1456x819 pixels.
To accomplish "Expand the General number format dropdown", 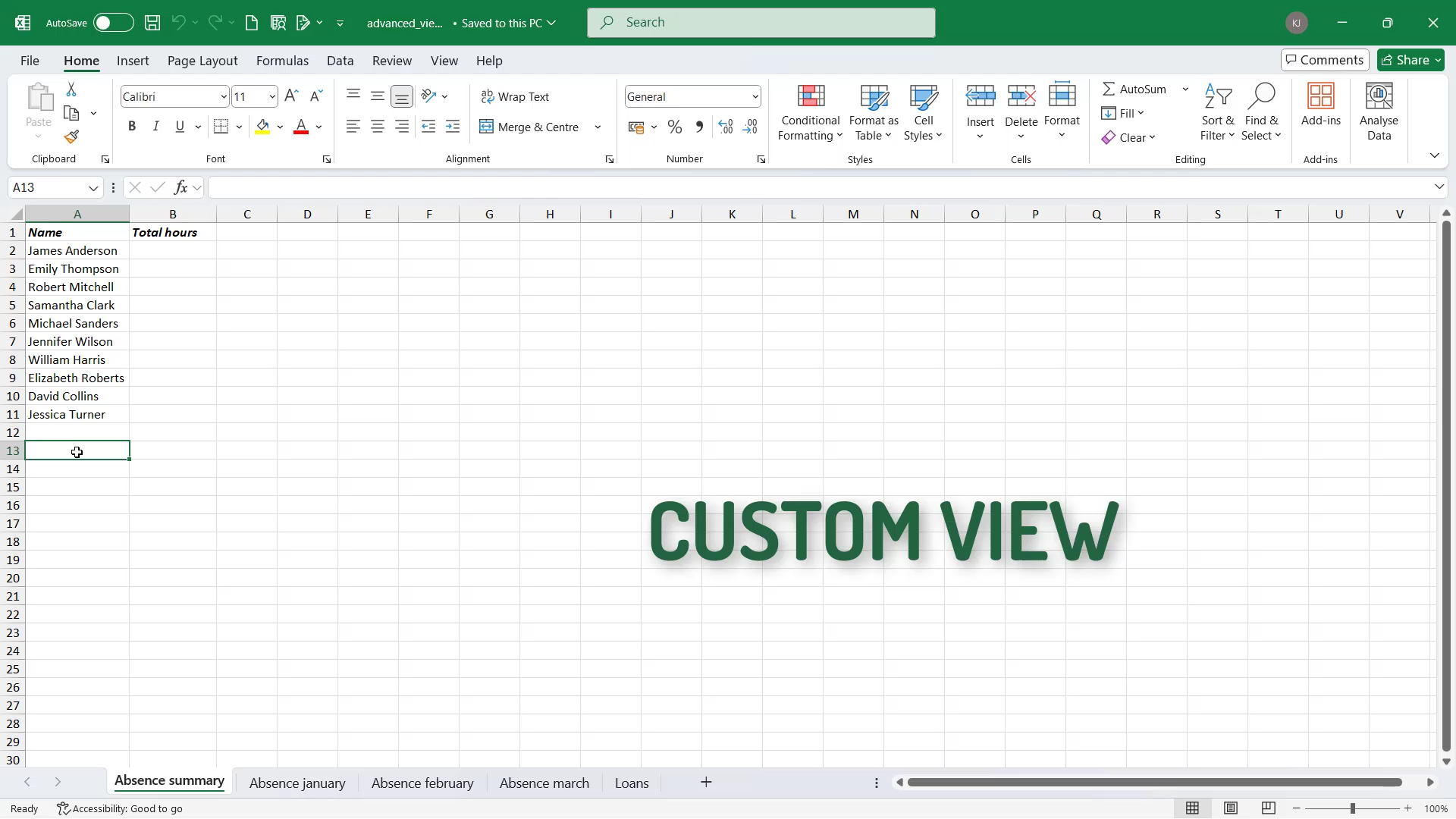I will (755, 96).
